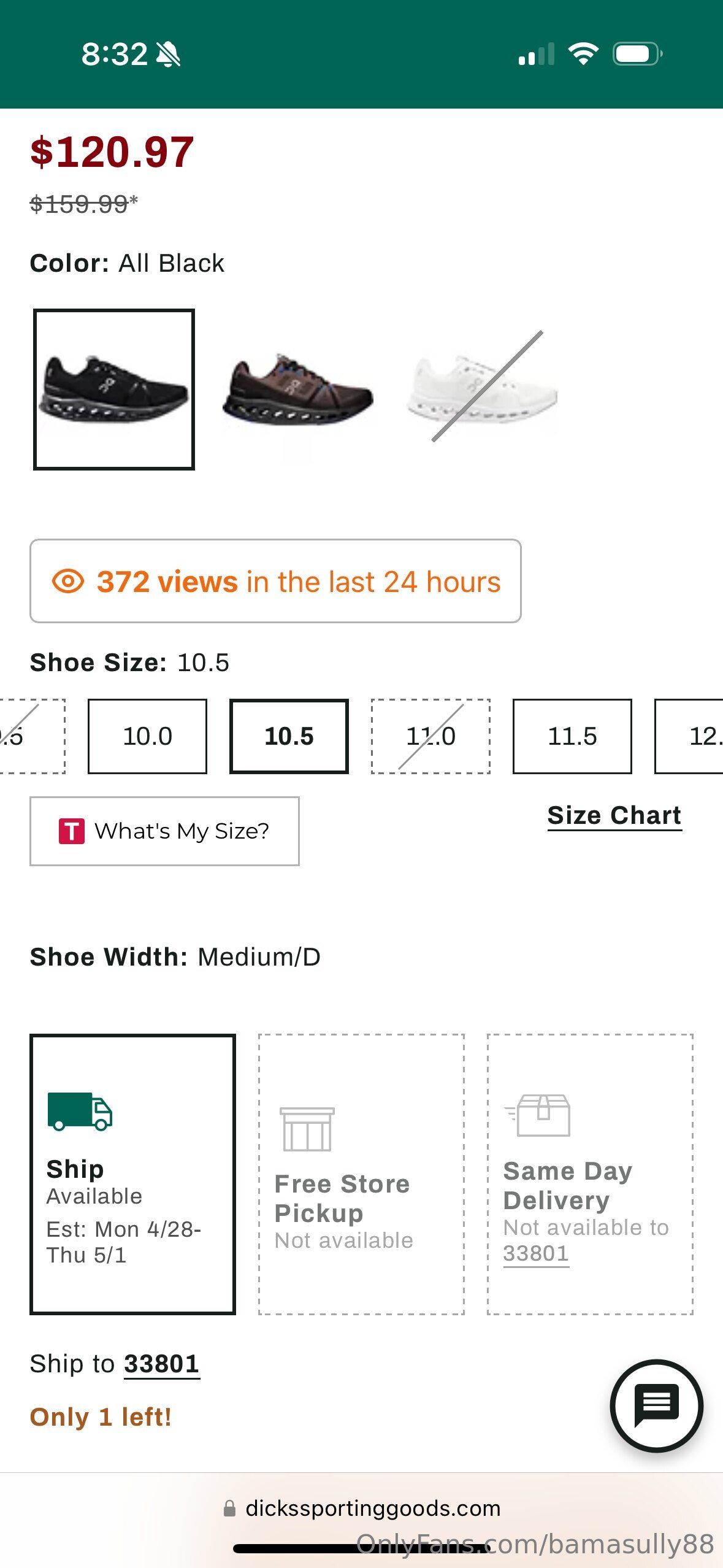
Task: Open the live chat bubble icon
Action: tap(656, 1405)
